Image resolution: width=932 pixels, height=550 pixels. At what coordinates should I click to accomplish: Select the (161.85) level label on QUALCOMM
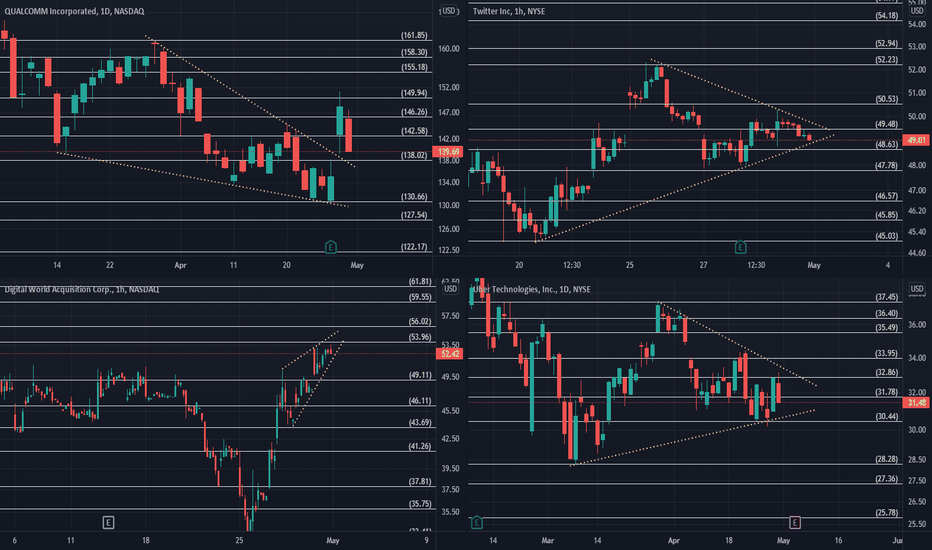click(414, 36)
